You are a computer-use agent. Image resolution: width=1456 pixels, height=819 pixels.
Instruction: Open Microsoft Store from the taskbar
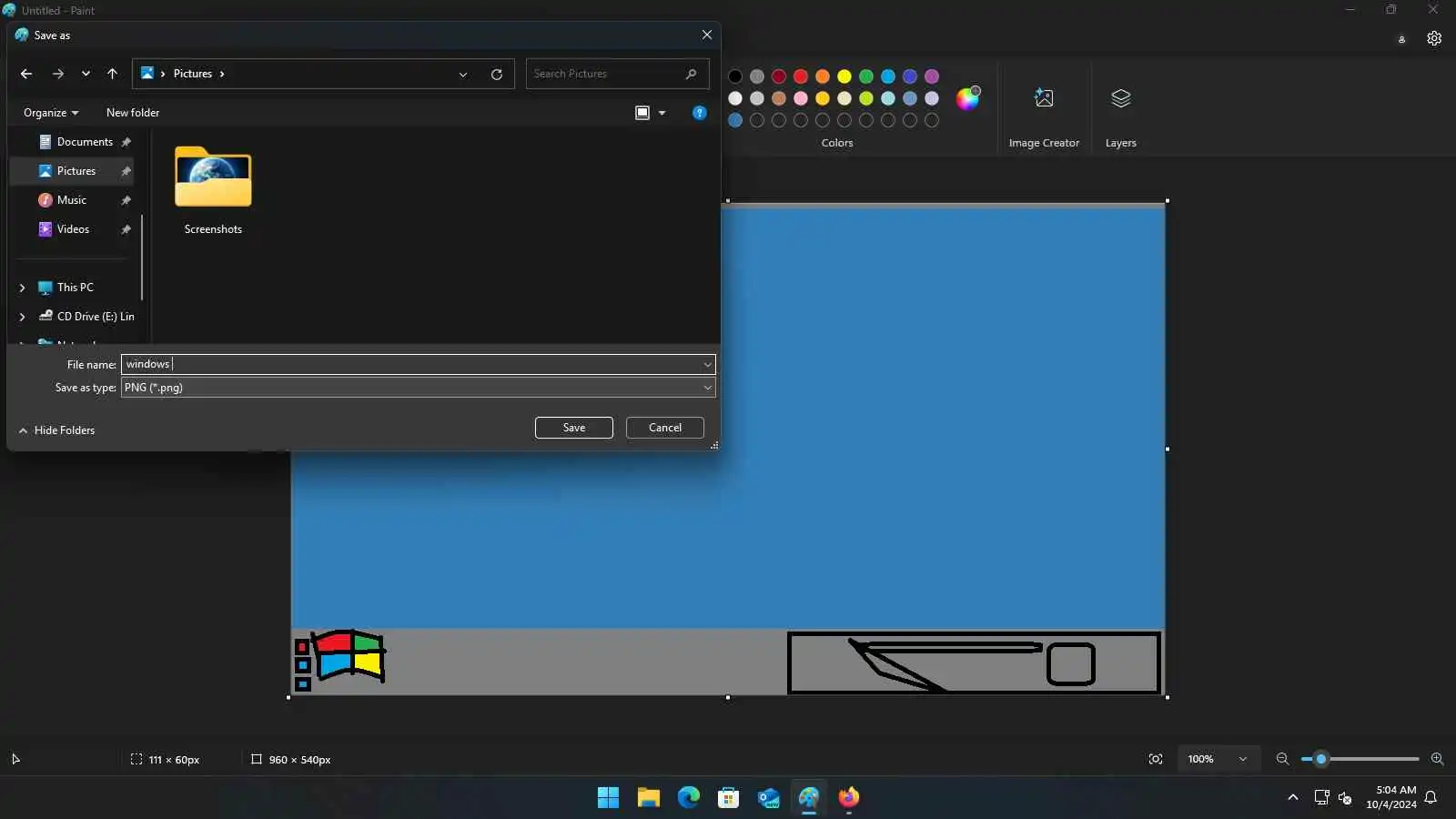click(728, 798)
